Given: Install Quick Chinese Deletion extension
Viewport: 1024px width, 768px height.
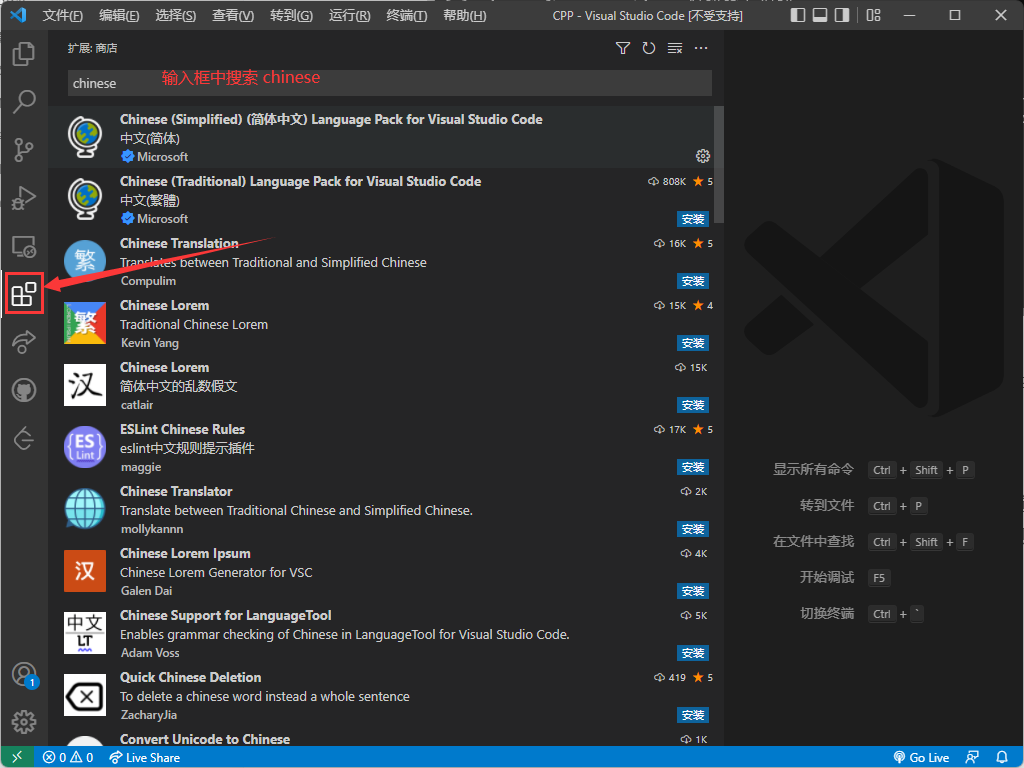Looking at the screenshot, I should click(693, 715).
